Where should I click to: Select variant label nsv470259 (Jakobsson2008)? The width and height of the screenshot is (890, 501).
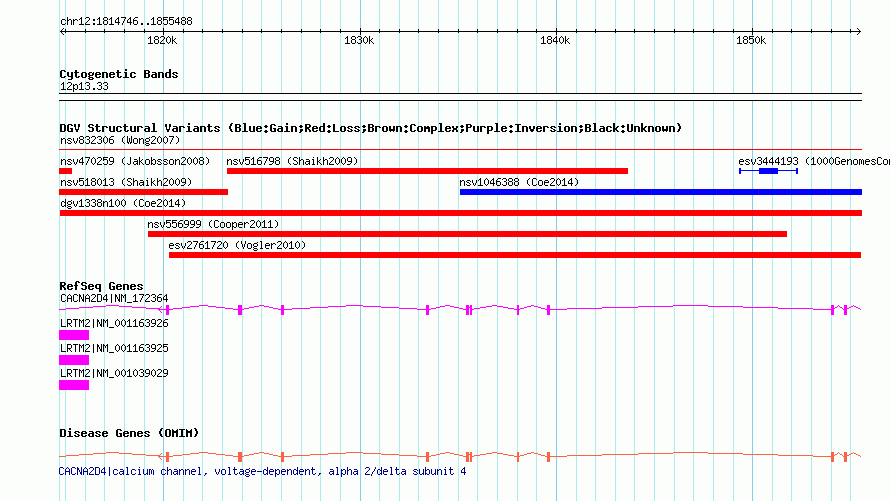point(135,161)
